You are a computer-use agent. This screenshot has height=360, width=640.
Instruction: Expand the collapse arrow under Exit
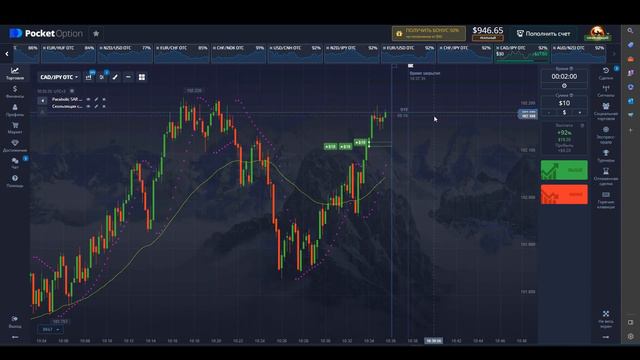click(15, 337)
